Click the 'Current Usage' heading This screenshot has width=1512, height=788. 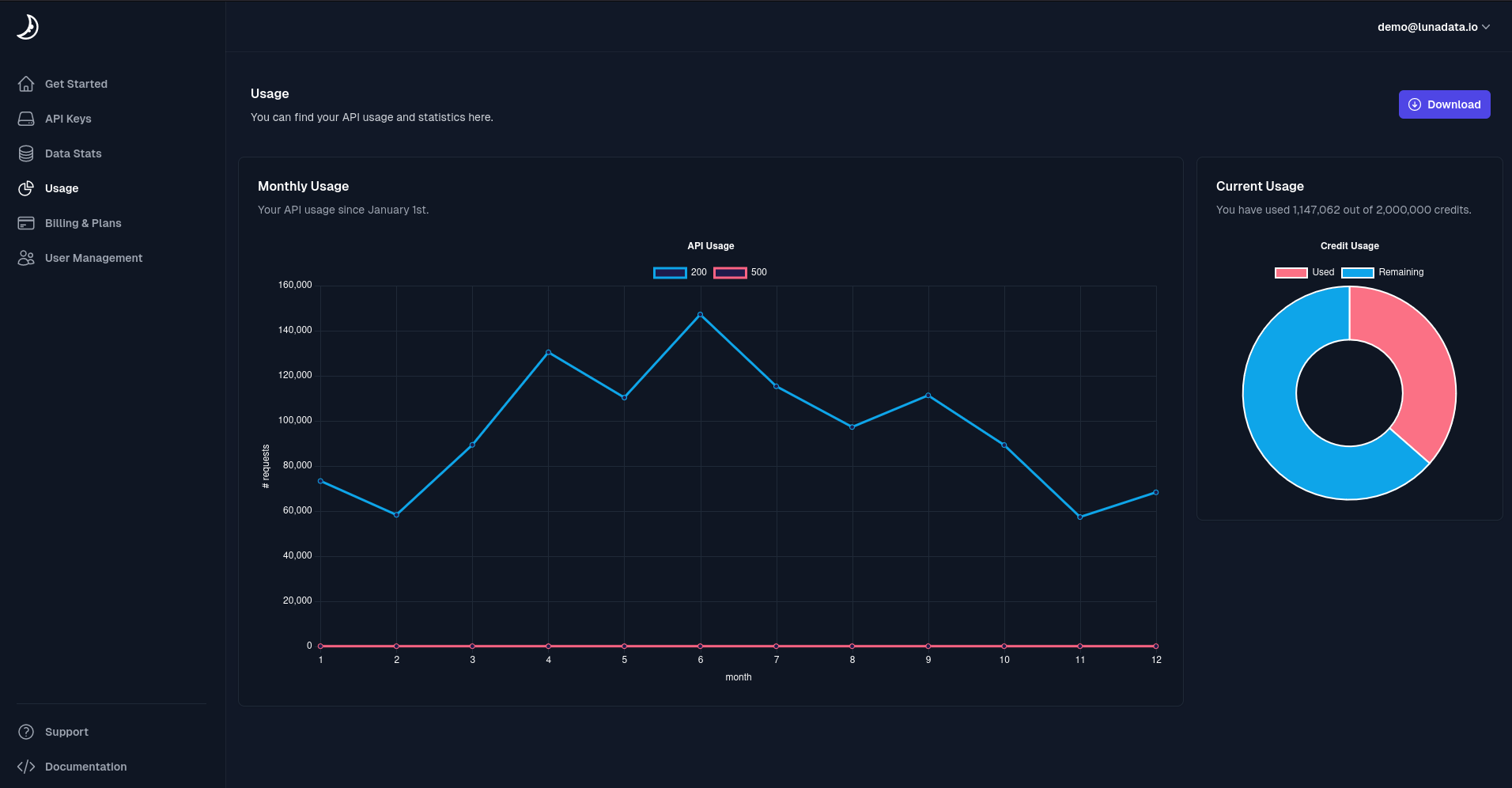pos(1260,187)
